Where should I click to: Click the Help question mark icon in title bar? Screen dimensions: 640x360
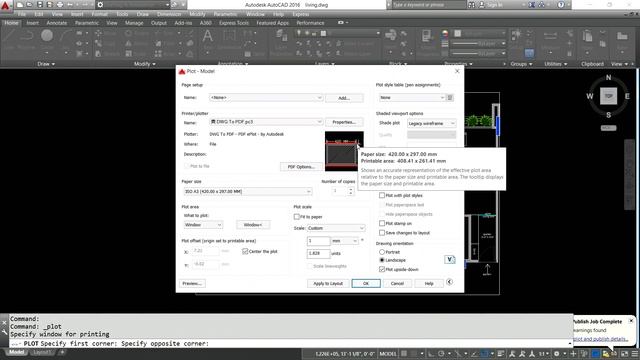561,5
